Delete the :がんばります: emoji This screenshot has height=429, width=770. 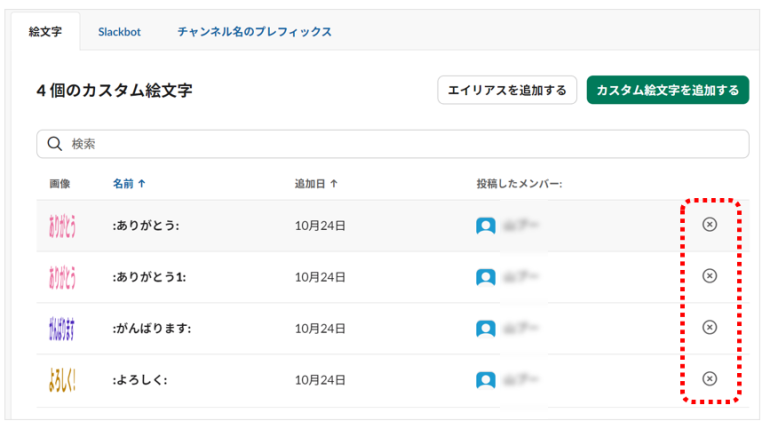(709, 327)
